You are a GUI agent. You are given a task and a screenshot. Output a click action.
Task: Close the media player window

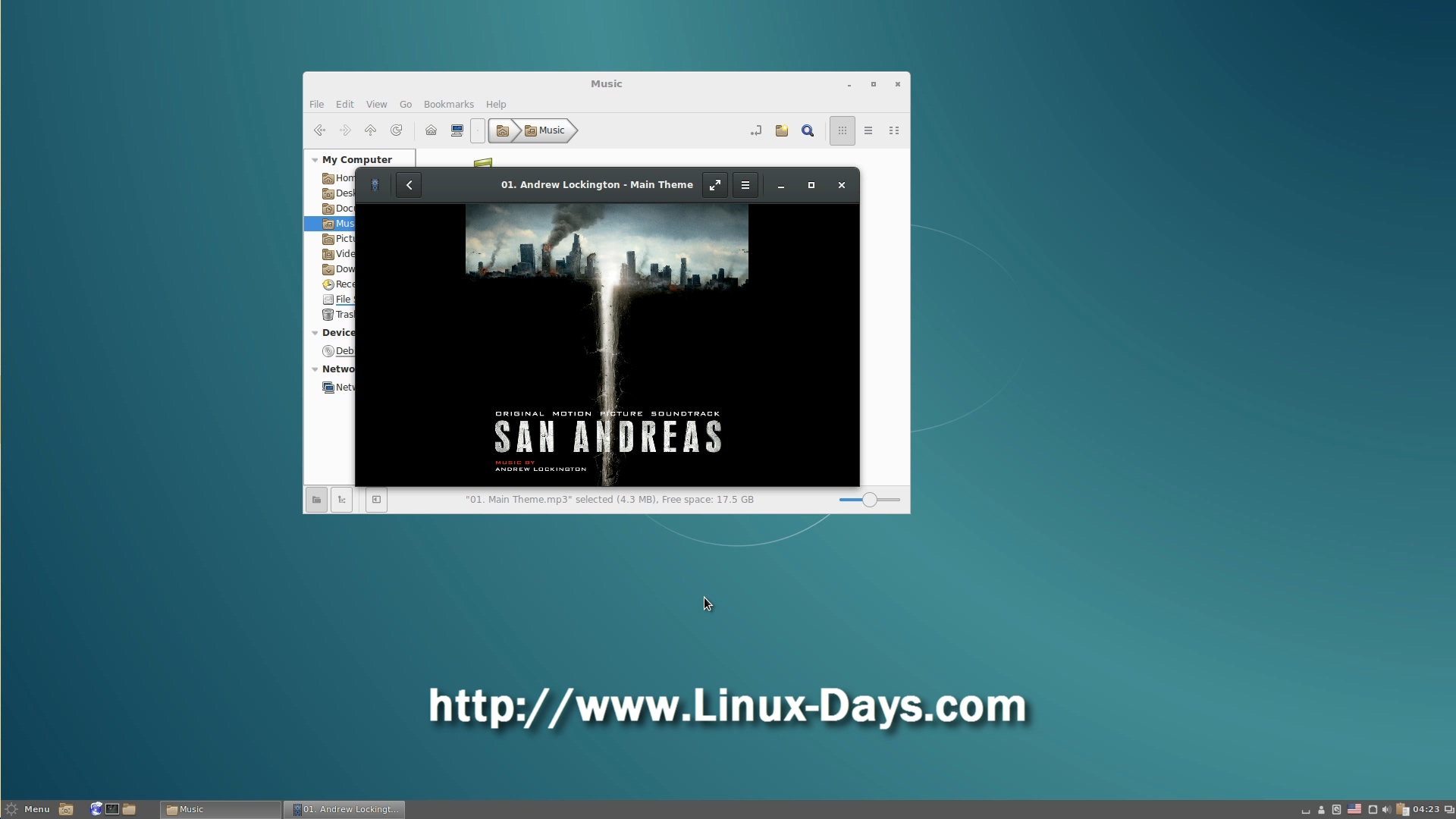pos(842,185)
